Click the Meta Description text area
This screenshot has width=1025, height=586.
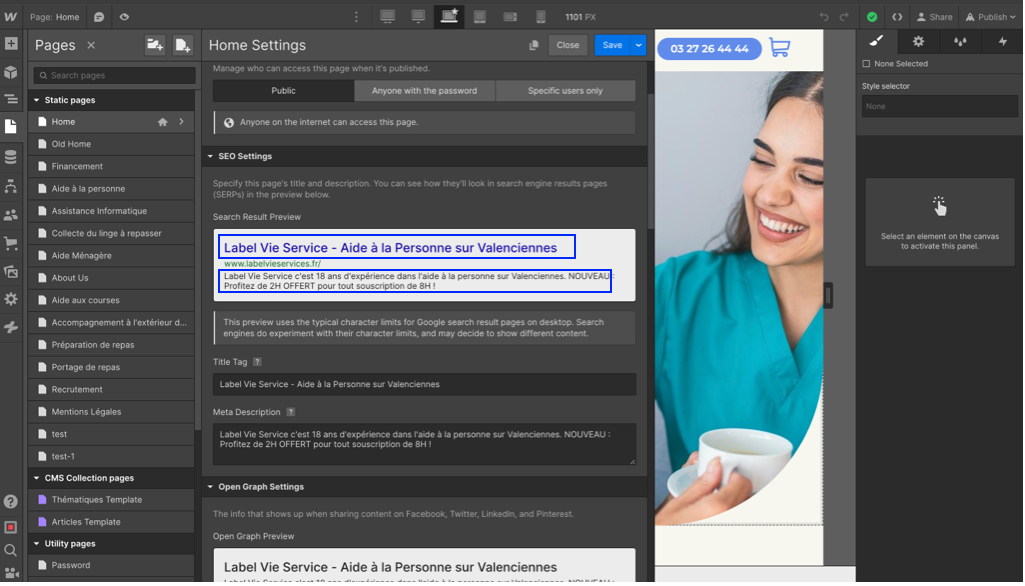pyautogui.click(x=424, y=444)
